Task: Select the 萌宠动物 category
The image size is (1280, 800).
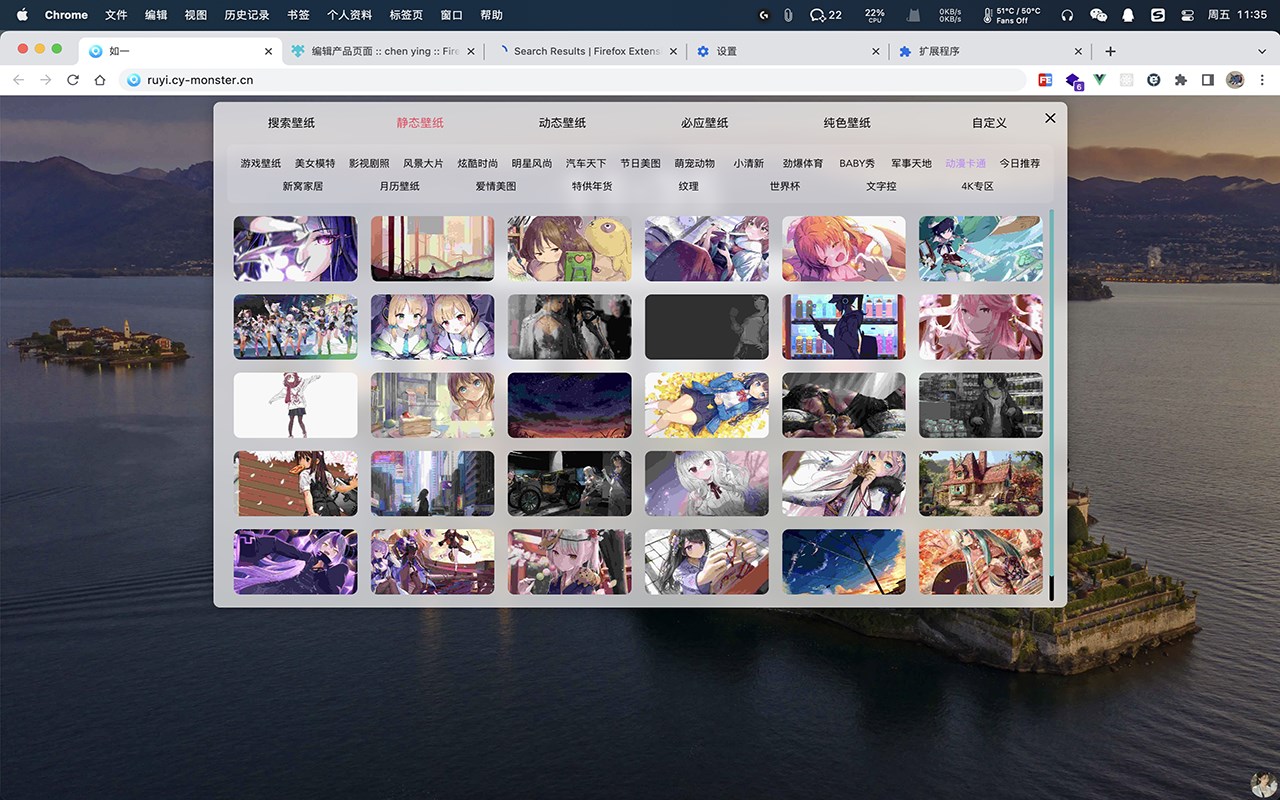Action: coord(694,163)
